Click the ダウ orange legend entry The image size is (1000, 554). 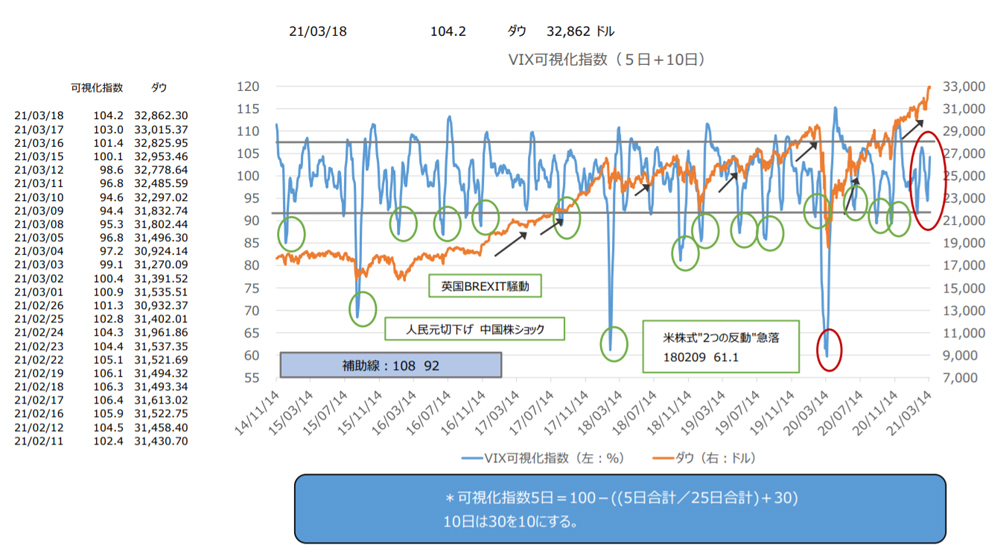click(x=704, y=458)
